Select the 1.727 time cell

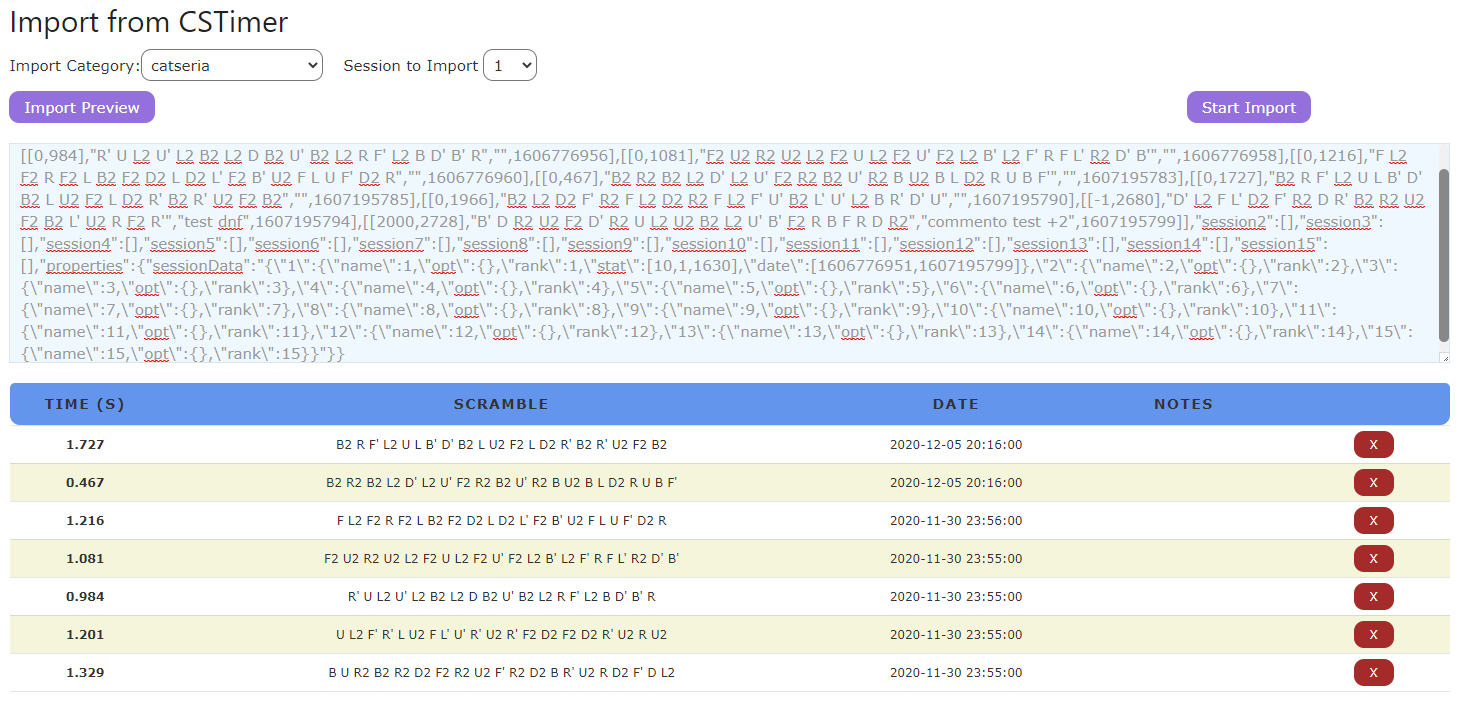pos(85,445)
